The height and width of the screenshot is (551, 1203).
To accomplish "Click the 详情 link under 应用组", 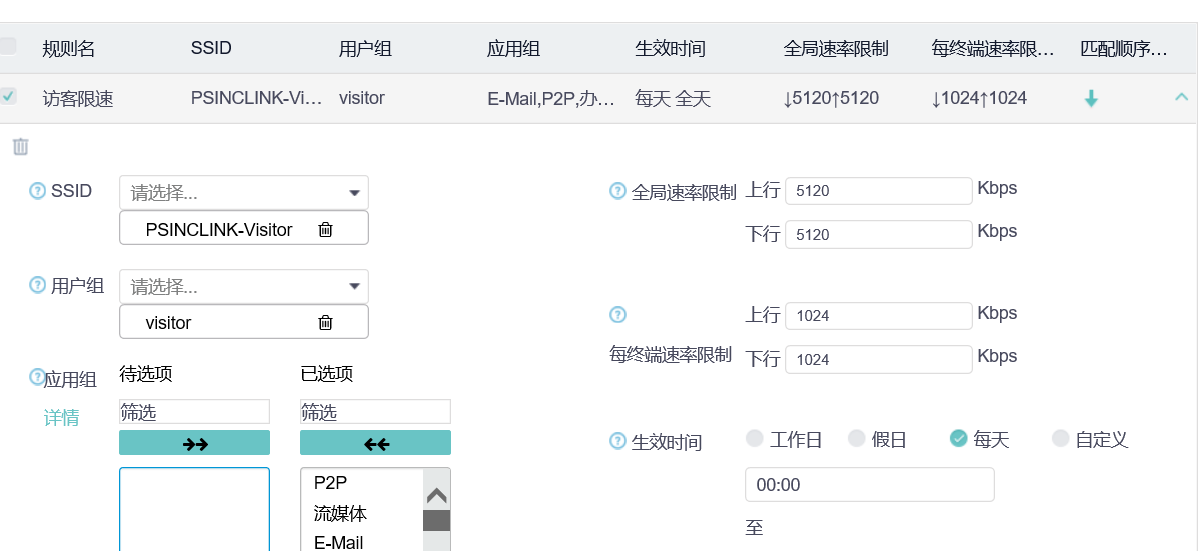I will click(x=61, y=418).
